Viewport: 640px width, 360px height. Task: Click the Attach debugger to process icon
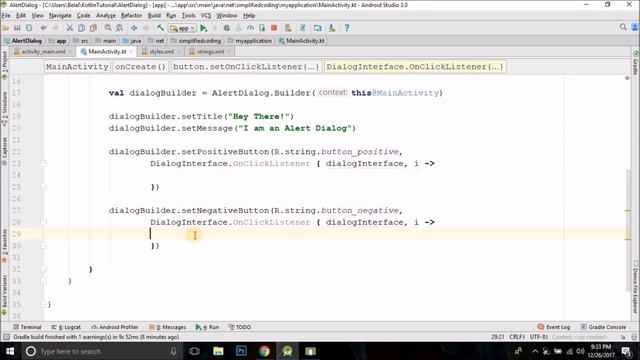coord(262,28)
